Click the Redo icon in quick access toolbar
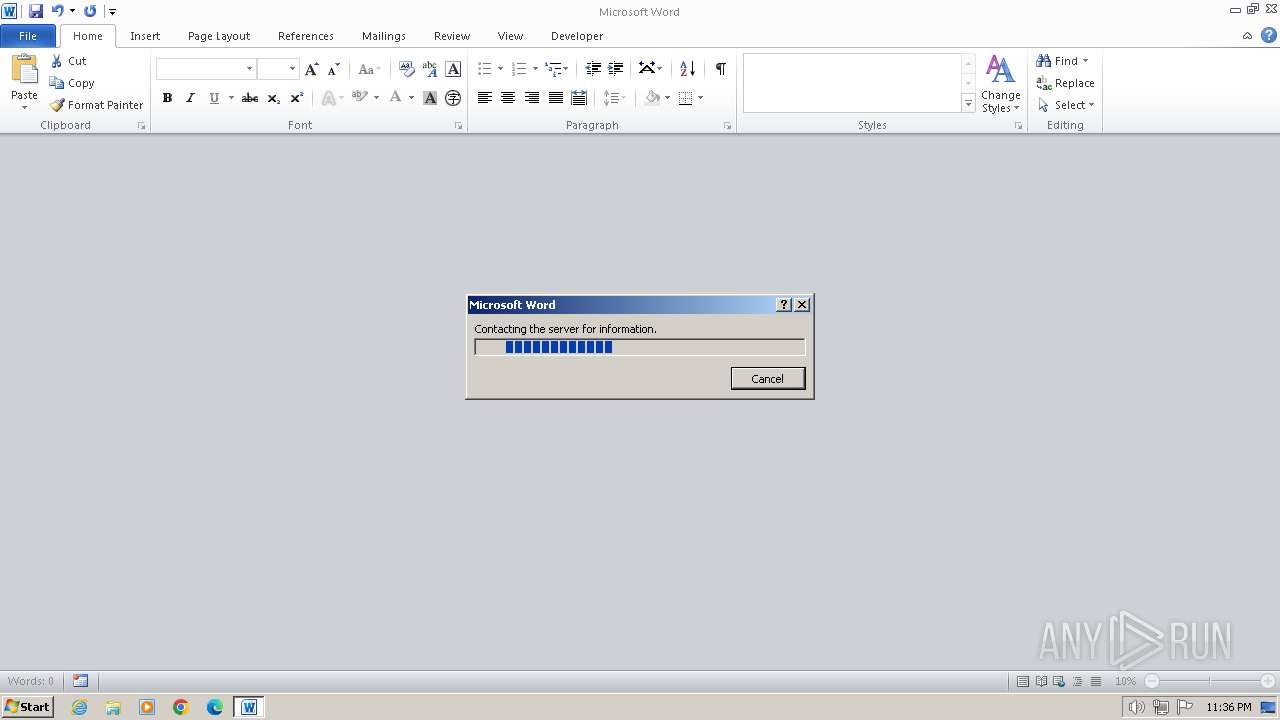The width and height of the screenshot is (1280, 720). (x=90, y=11)
